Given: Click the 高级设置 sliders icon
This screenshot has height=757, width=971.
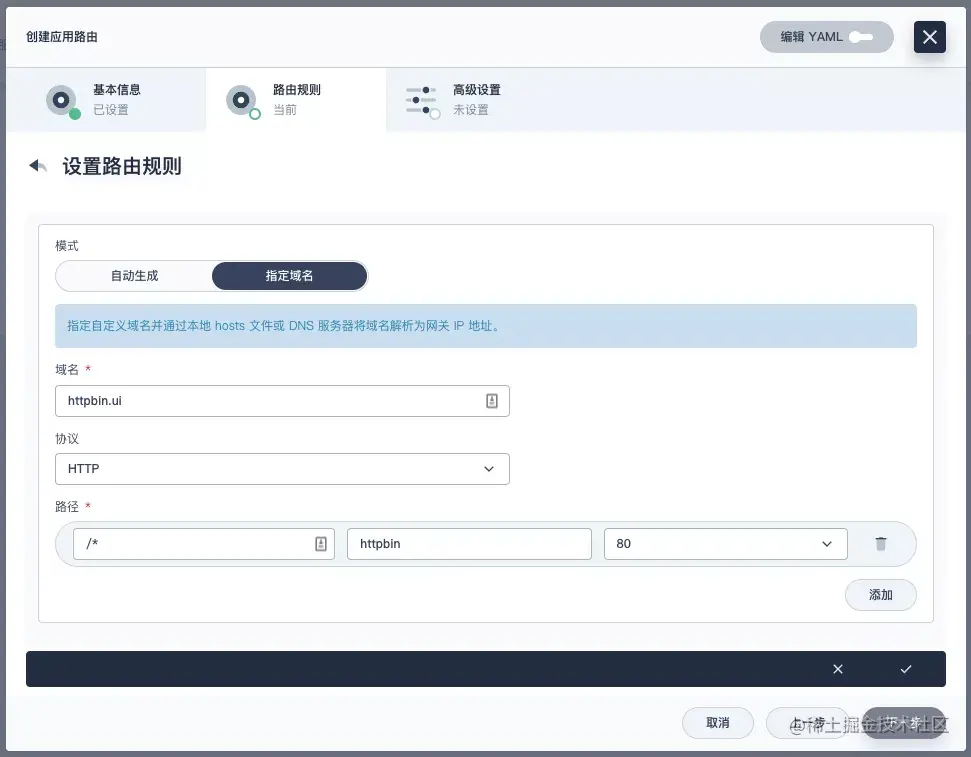Looking at the screenshot, I should 422,99.
